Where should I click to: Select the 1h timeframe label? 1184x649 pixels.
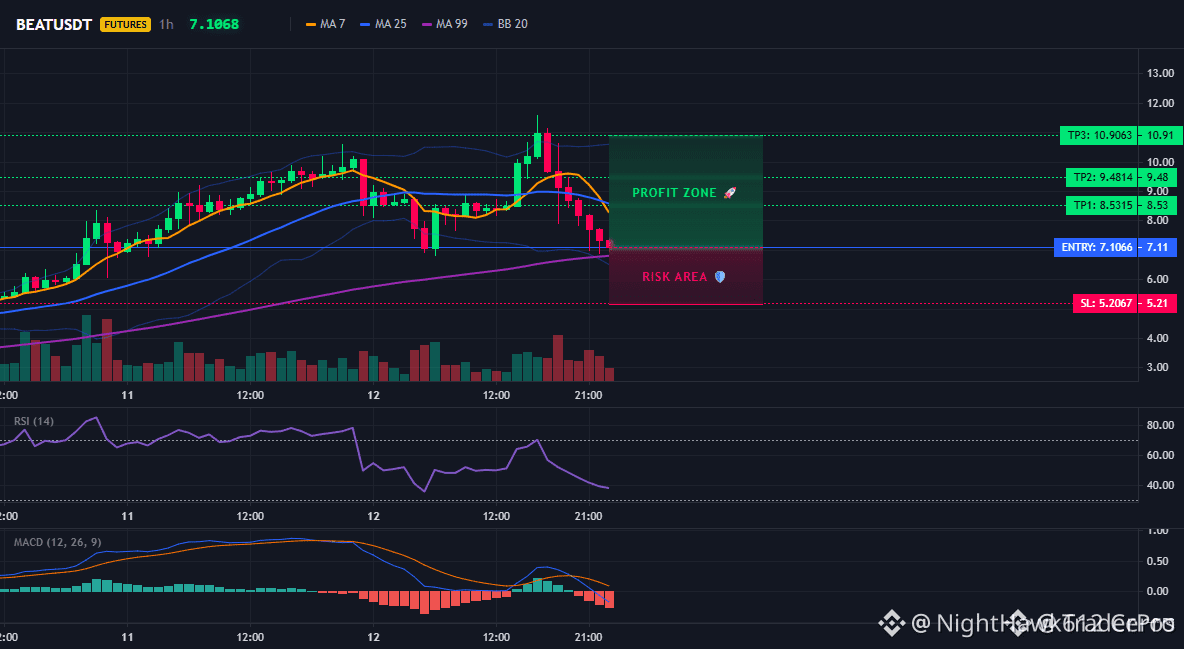[x=166, y=24]
